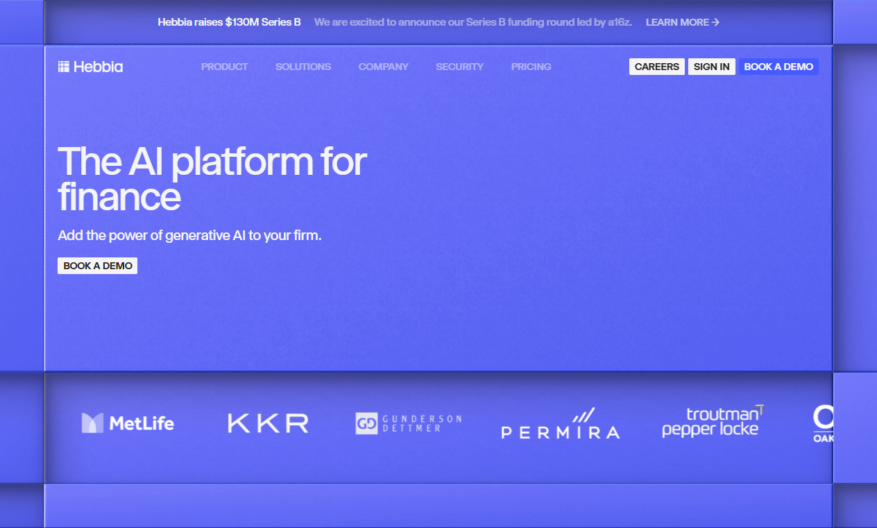Click BOOK A DEMO below hero tagline

pyautogui.click(x=97, y=266)
